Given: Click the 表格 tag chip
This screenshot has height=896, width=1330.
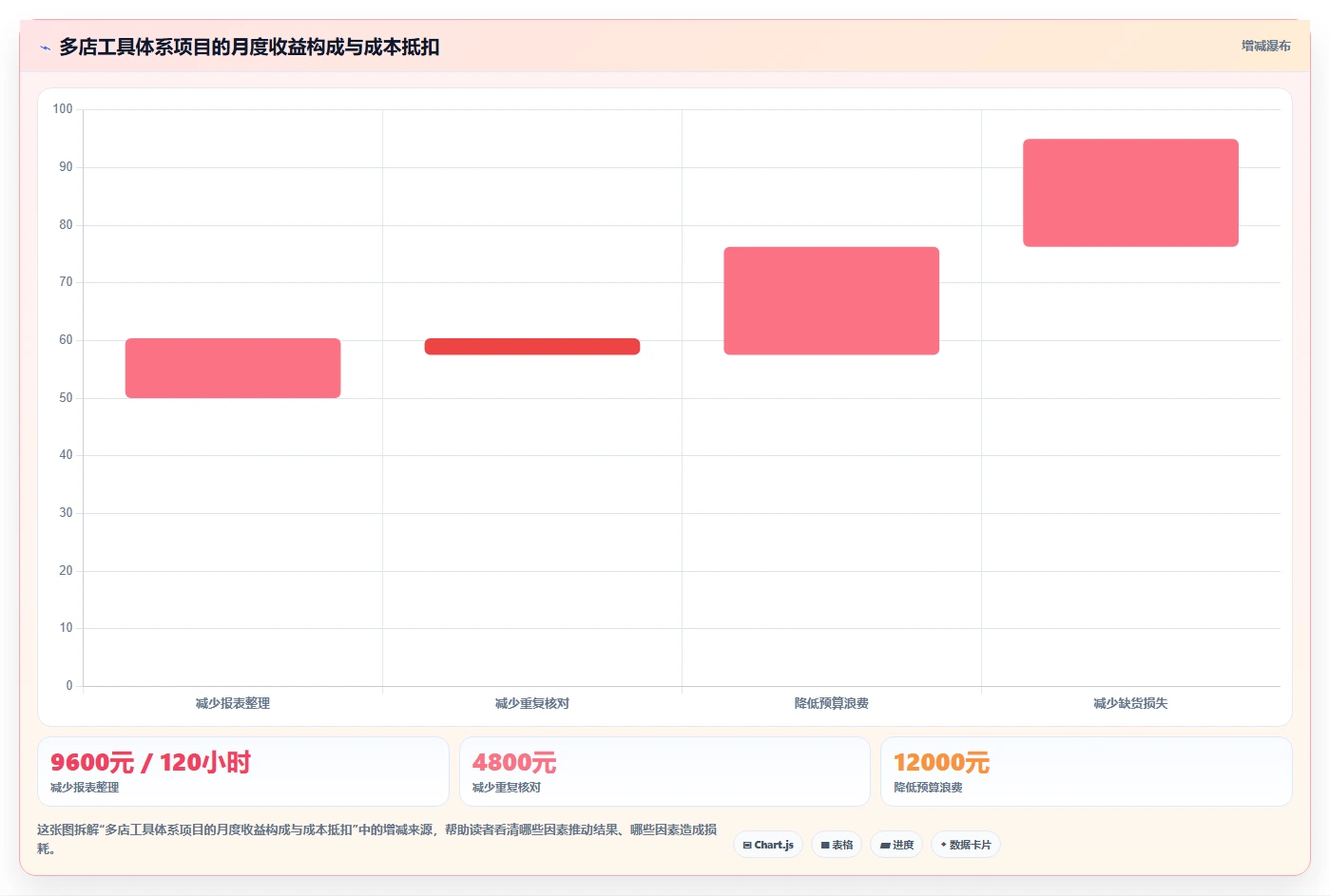Looking at the screenshot, I should [x=837, y=845].
